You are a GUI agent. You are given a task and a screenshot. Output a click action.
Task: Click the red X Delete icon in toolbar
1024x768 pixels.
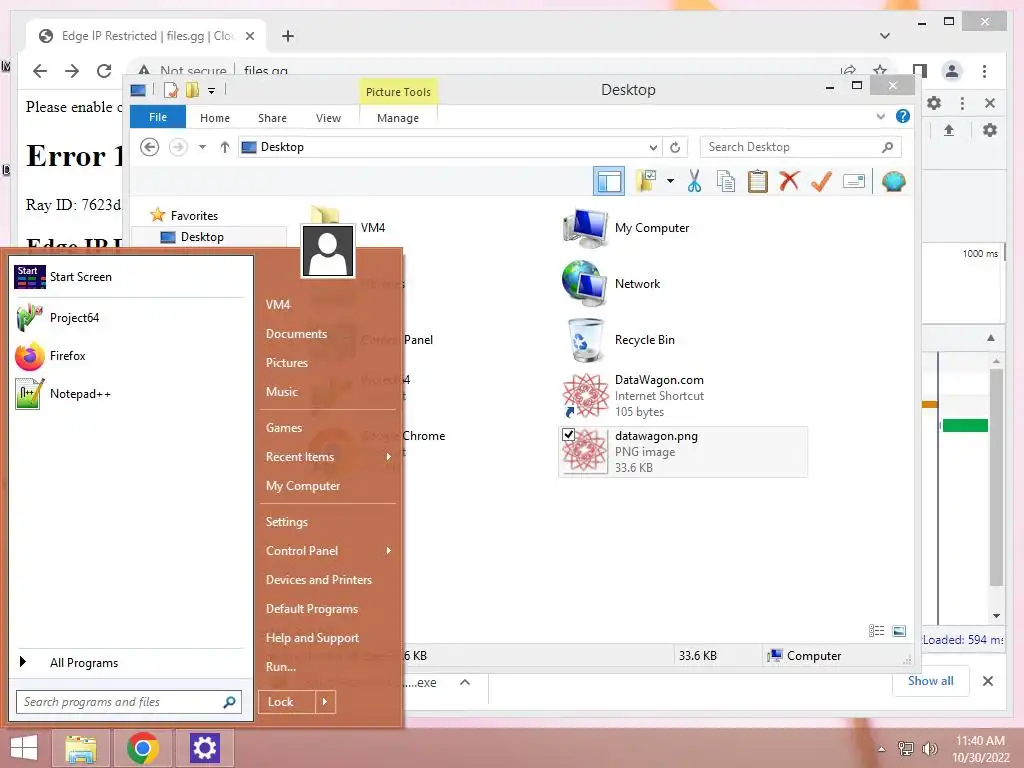point(789,181)
